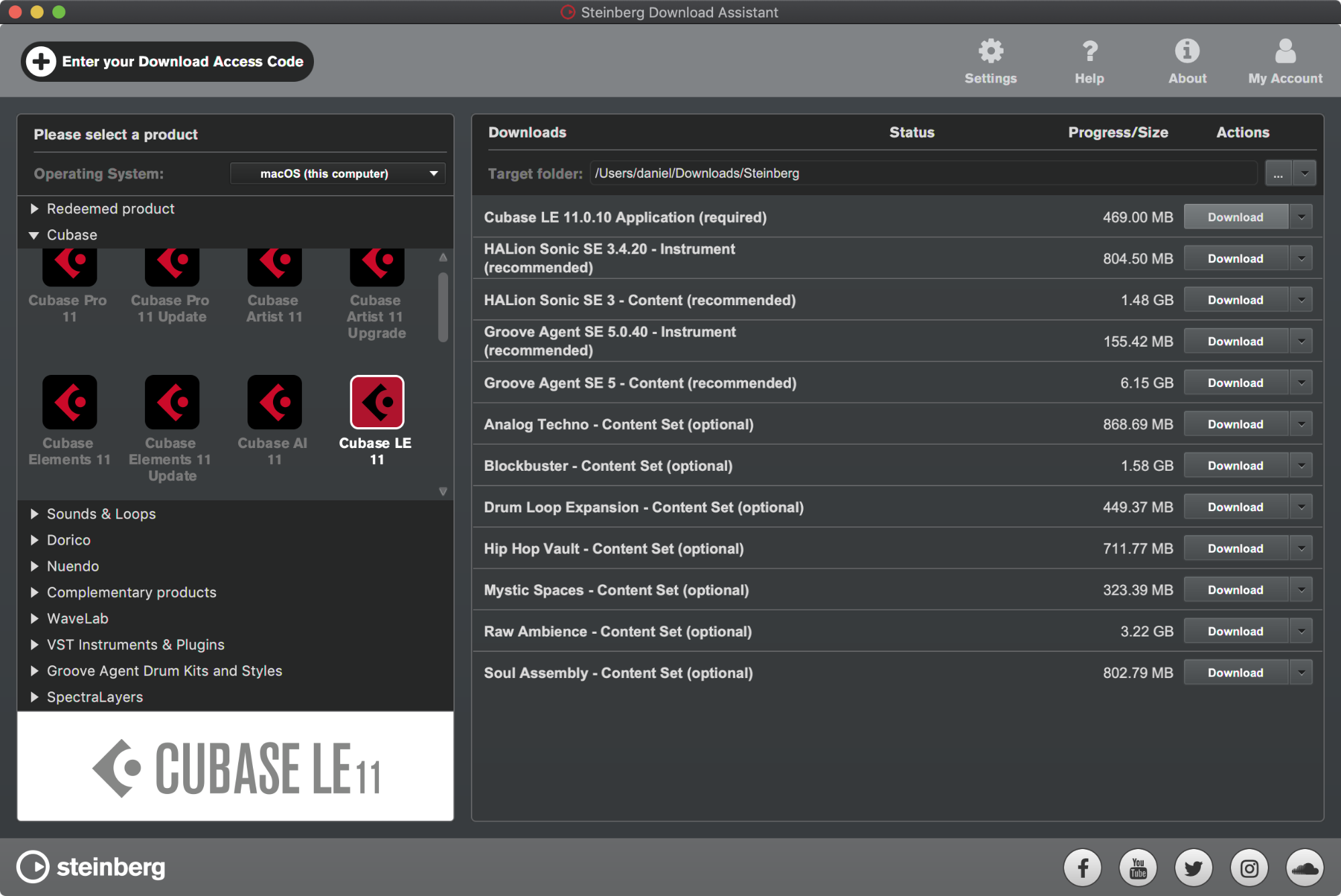Select the Cubase Pro 11 product icon

point(69,267)
